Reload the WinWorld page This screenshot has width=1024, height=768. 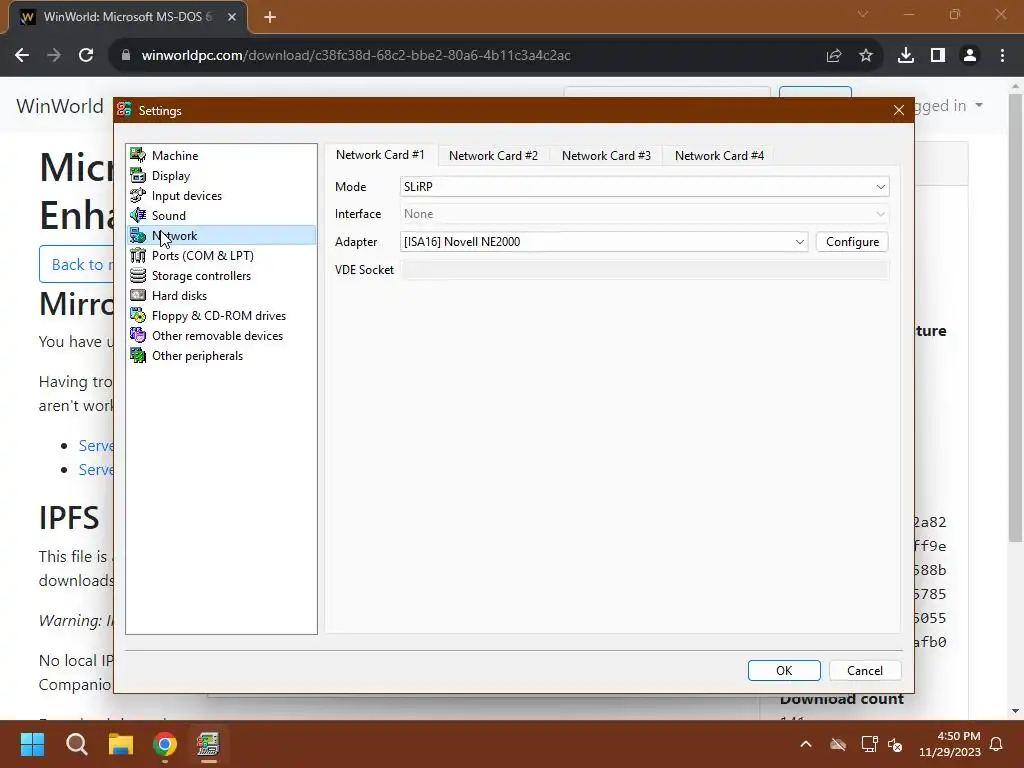[86, 56]
